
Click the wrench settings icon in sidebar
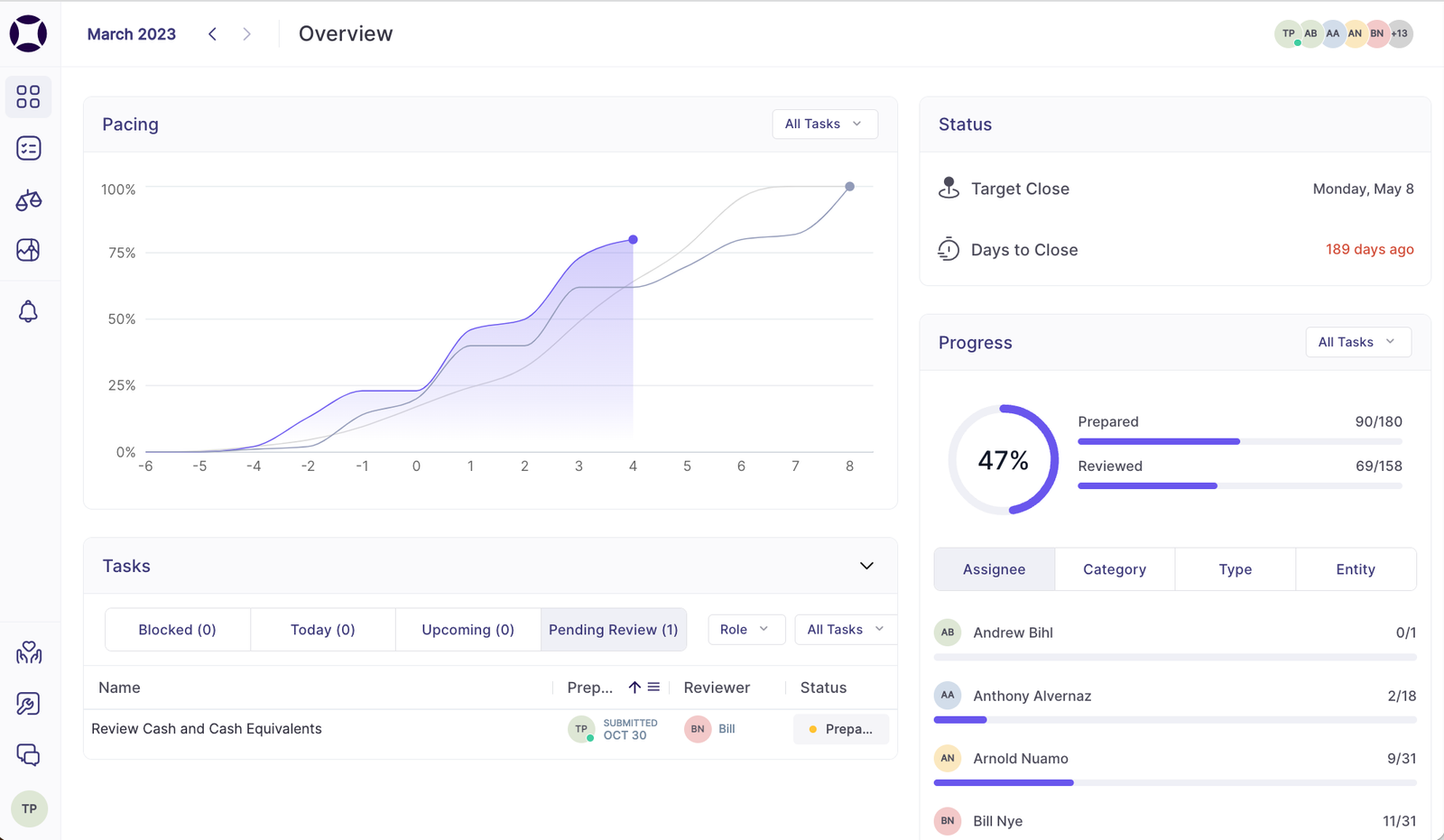coord(28,704)
